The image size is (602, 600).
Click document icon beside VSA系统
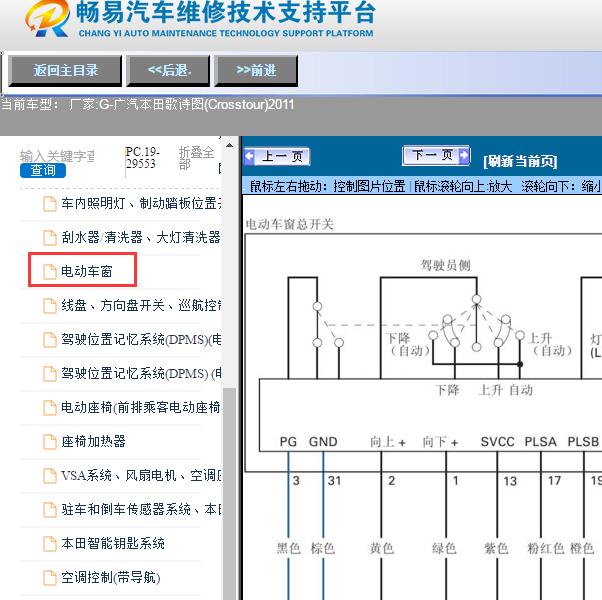click(50, 476)
